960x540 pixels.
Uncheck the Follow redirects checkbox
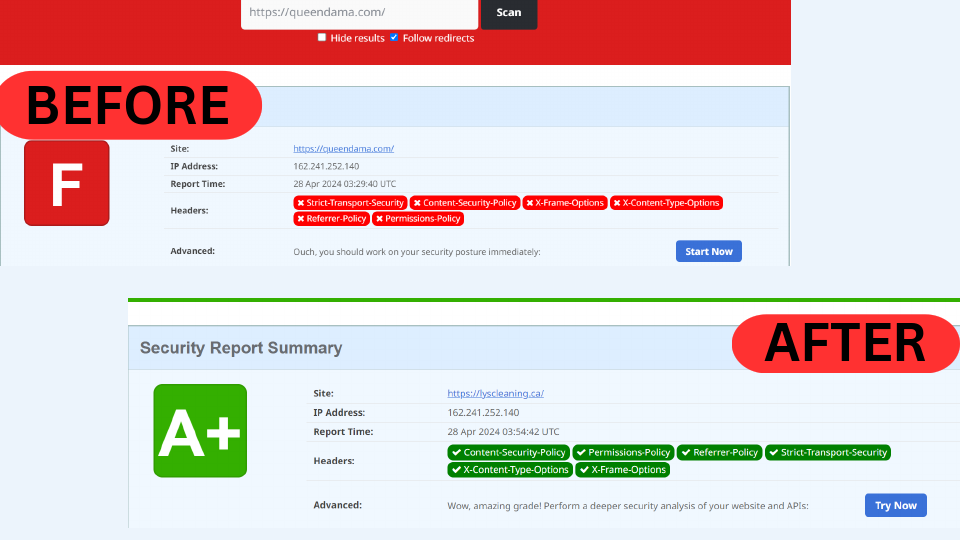click(394, 37)
